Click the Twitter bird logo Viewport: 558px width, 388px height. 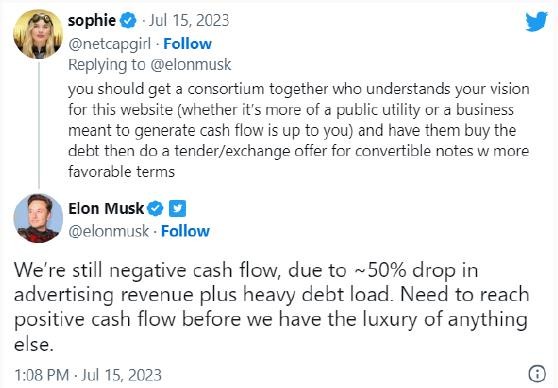pos(536,21)
